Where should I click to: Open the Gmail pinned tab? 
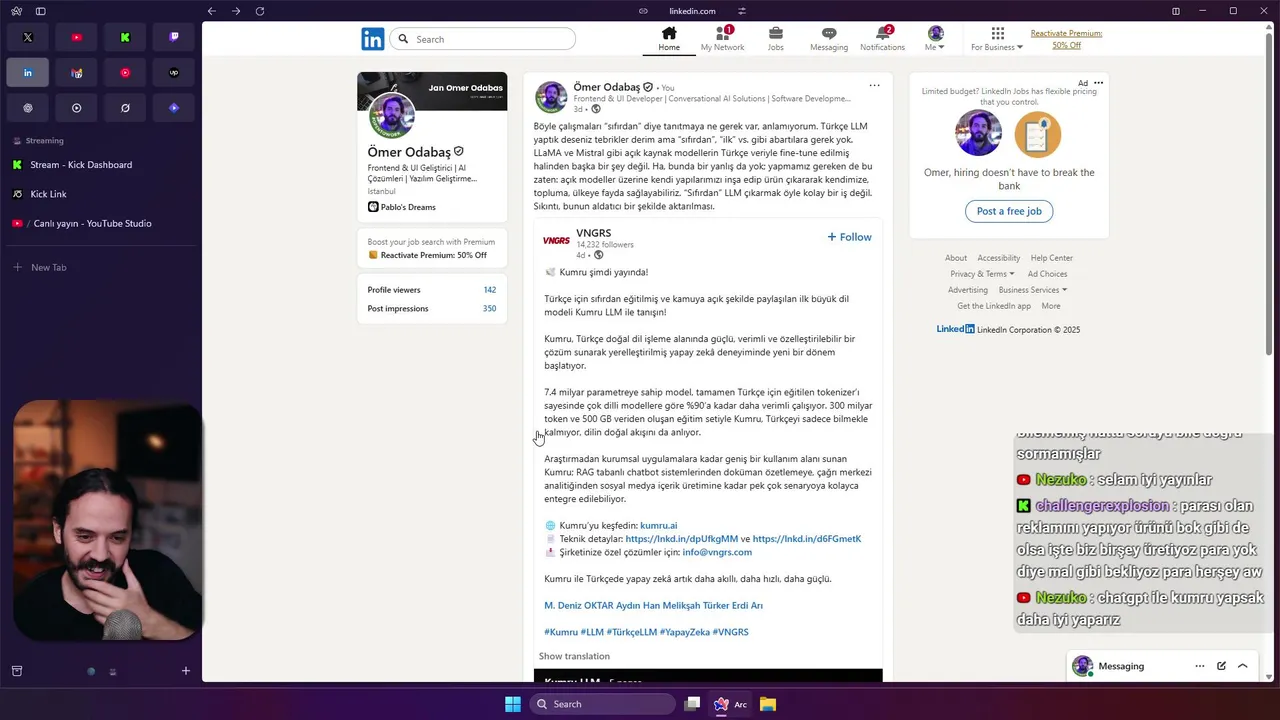(x=77, y=73)
